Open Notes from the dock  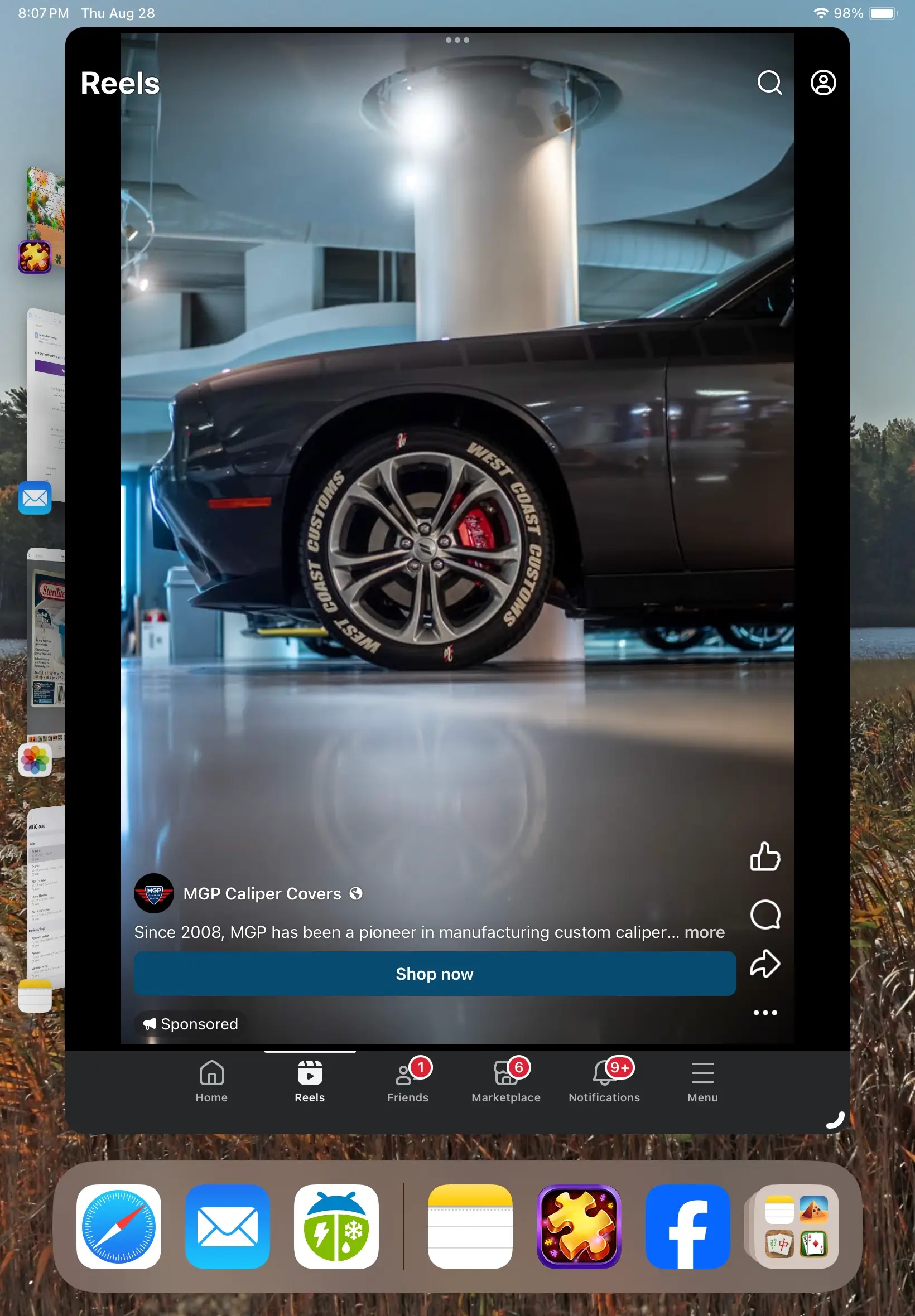point(470,1226)
